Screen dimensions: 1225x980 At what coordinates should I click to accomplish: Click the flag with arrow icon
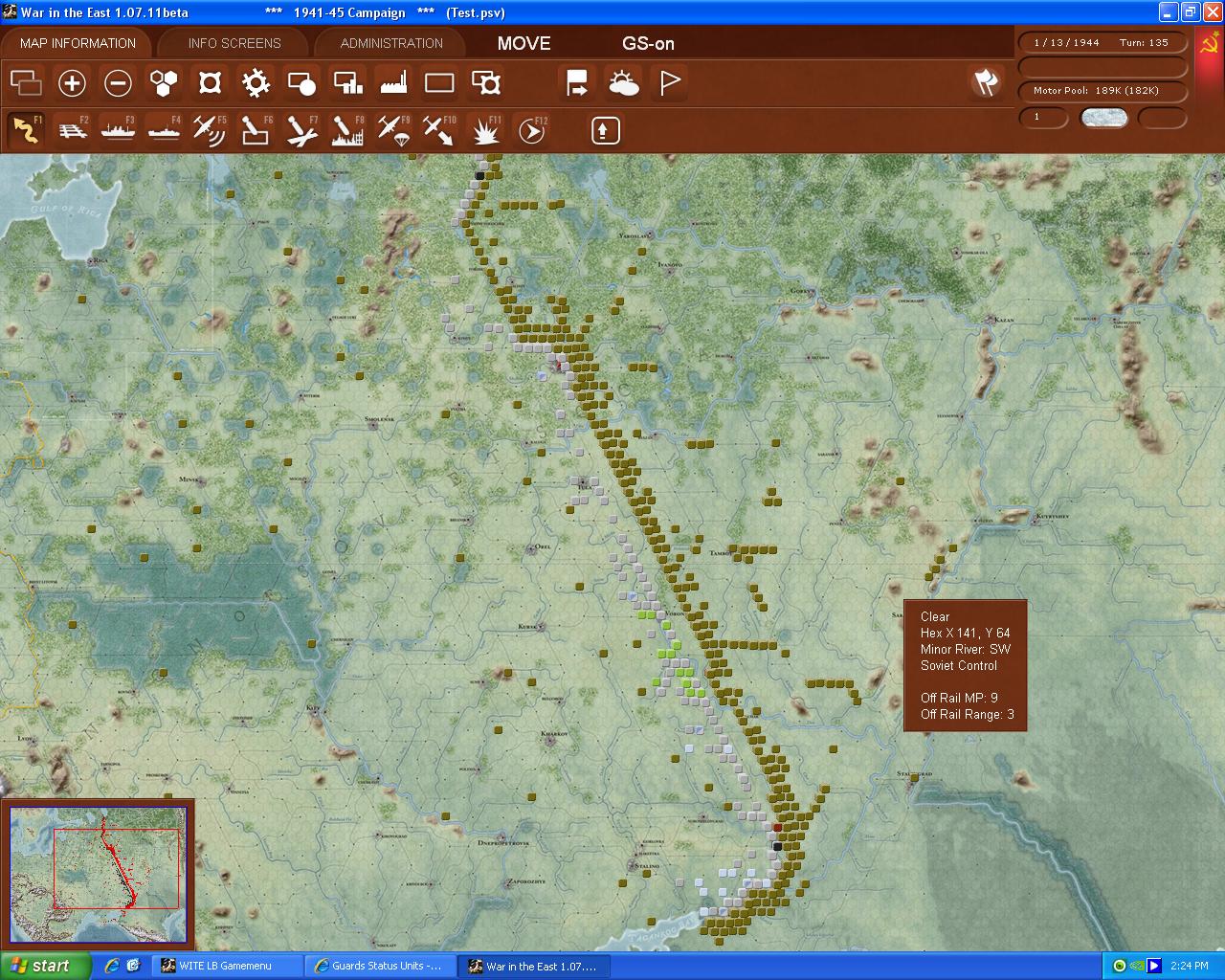click(x=577, y=83)
